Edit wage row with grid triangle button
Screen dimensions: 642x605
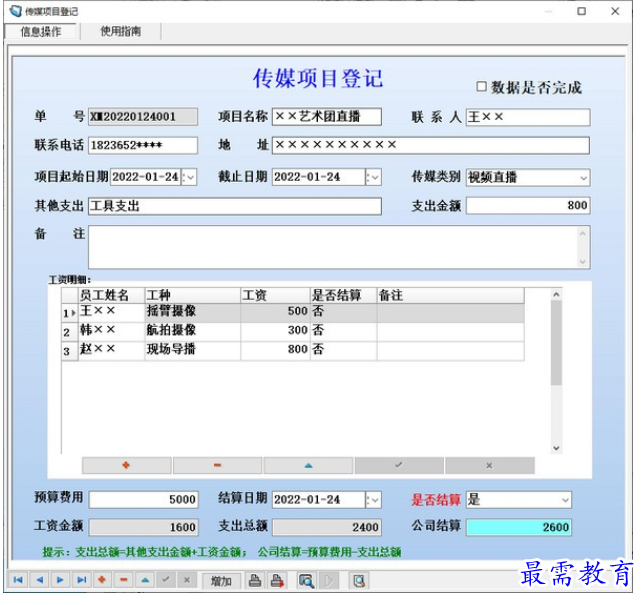pos(308,465)
